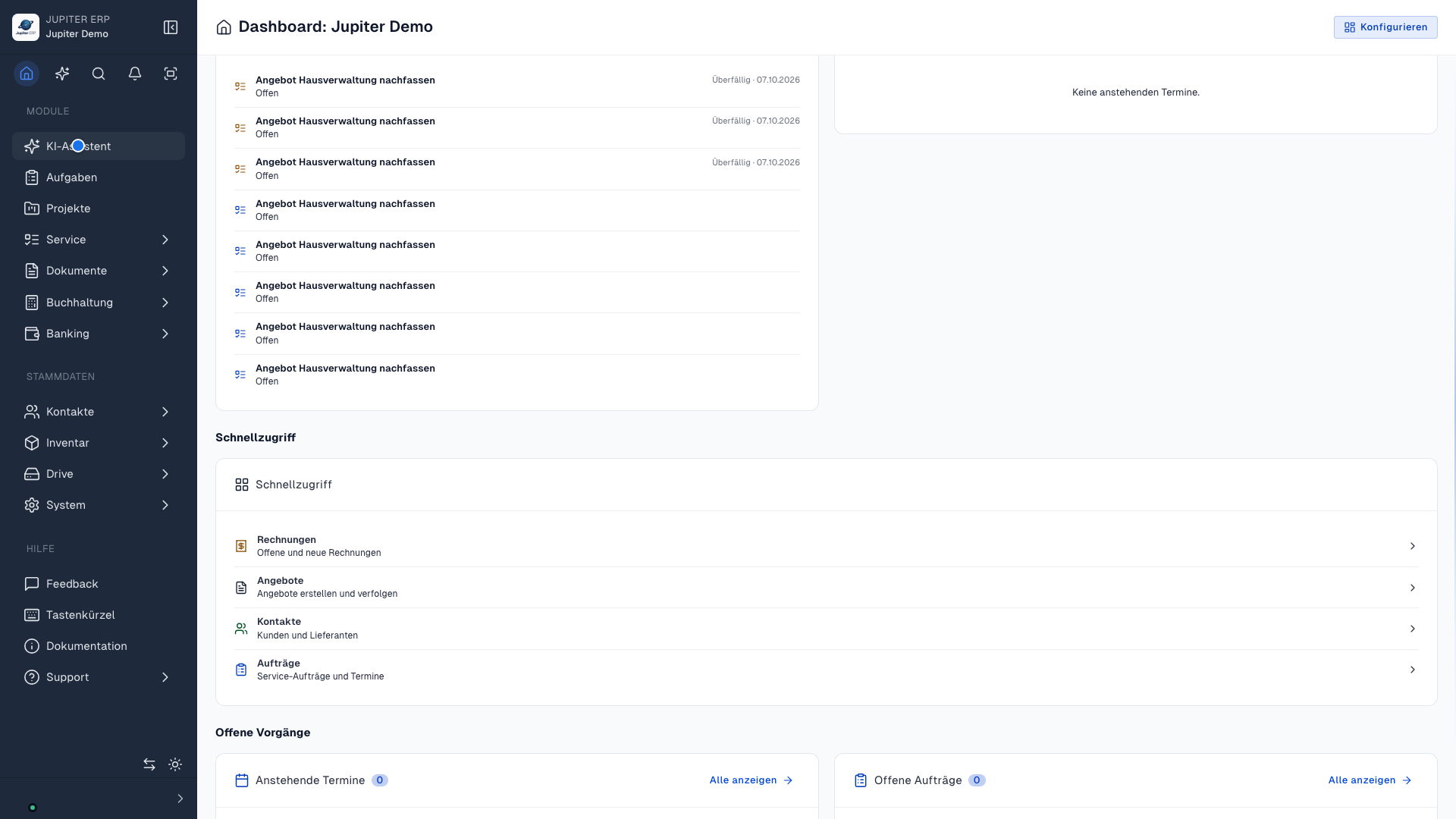Open KI-Assistent module
Viewport: 1456px width, 819px height.
pyautogui.click(x=99, y=146)
